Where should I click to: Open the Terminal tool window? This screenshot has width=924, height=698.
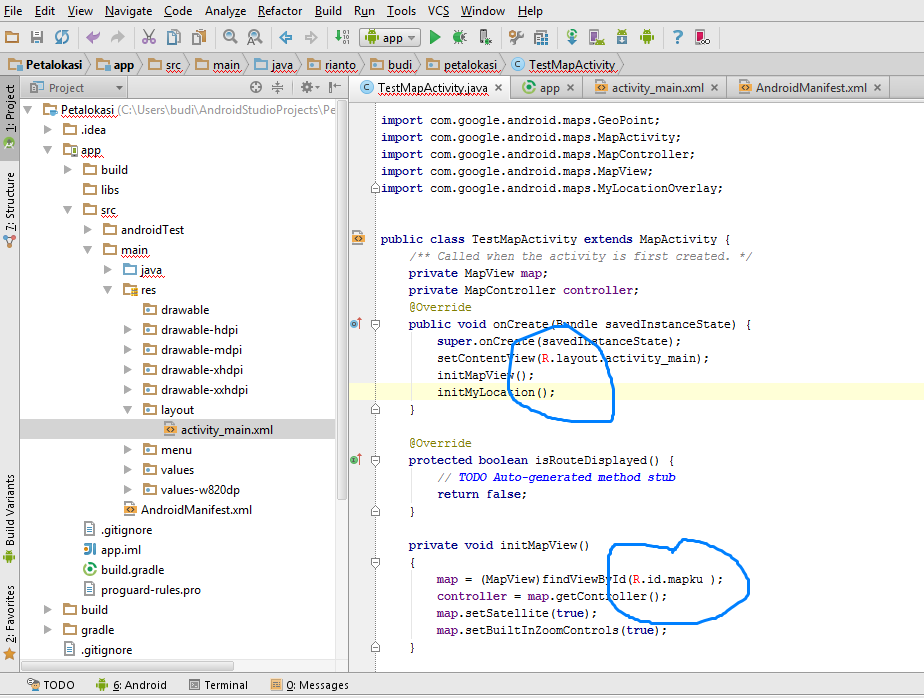point(219,684)
